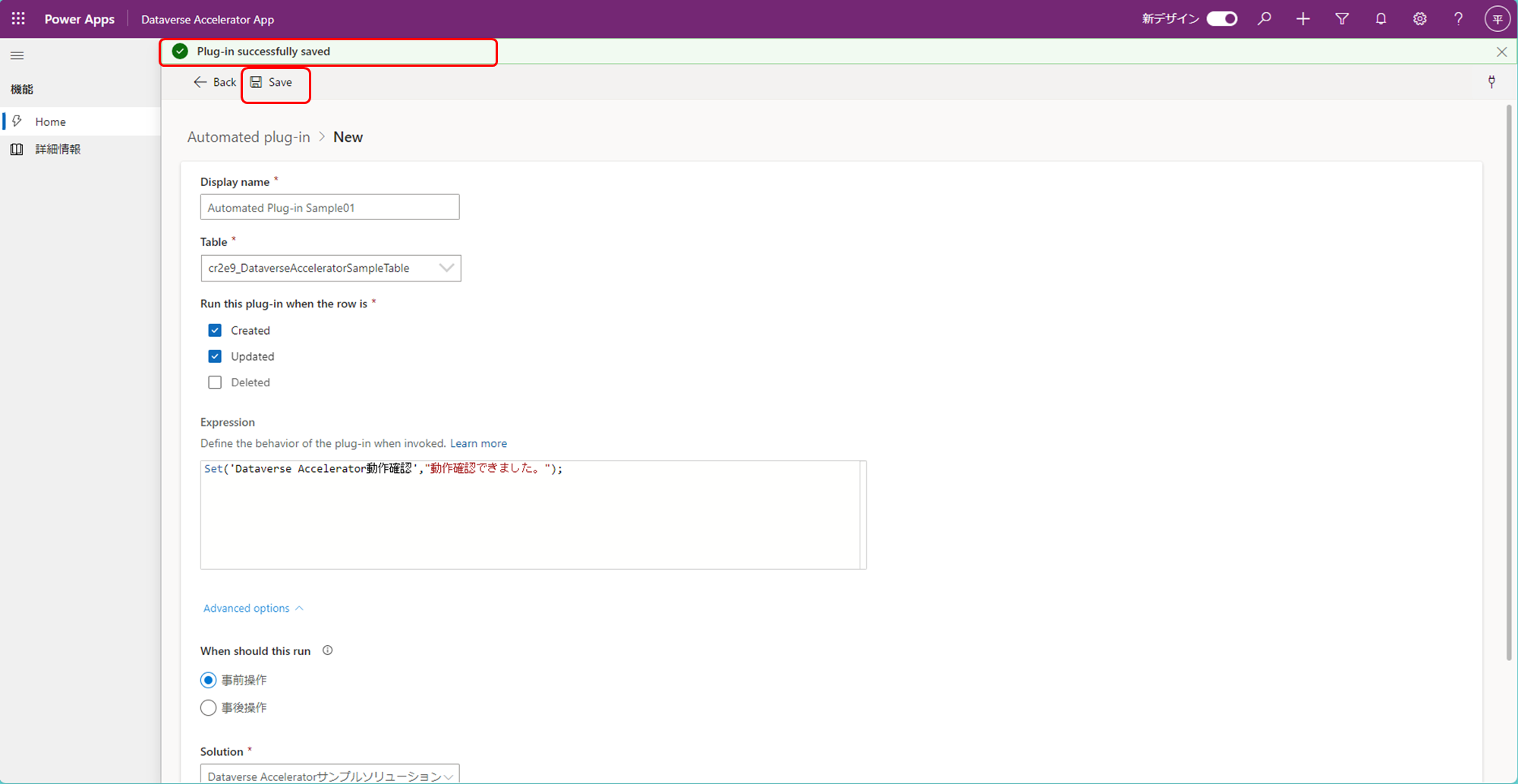Open the user account avatar
The width and height of the screenshot is (1518, 784).
1498,19
